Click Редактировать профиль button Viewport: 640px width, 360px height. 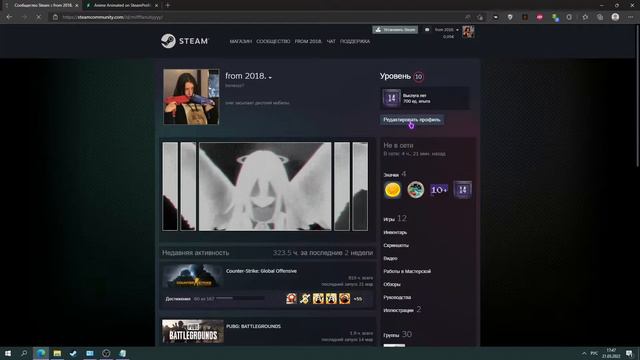point(412,120)
